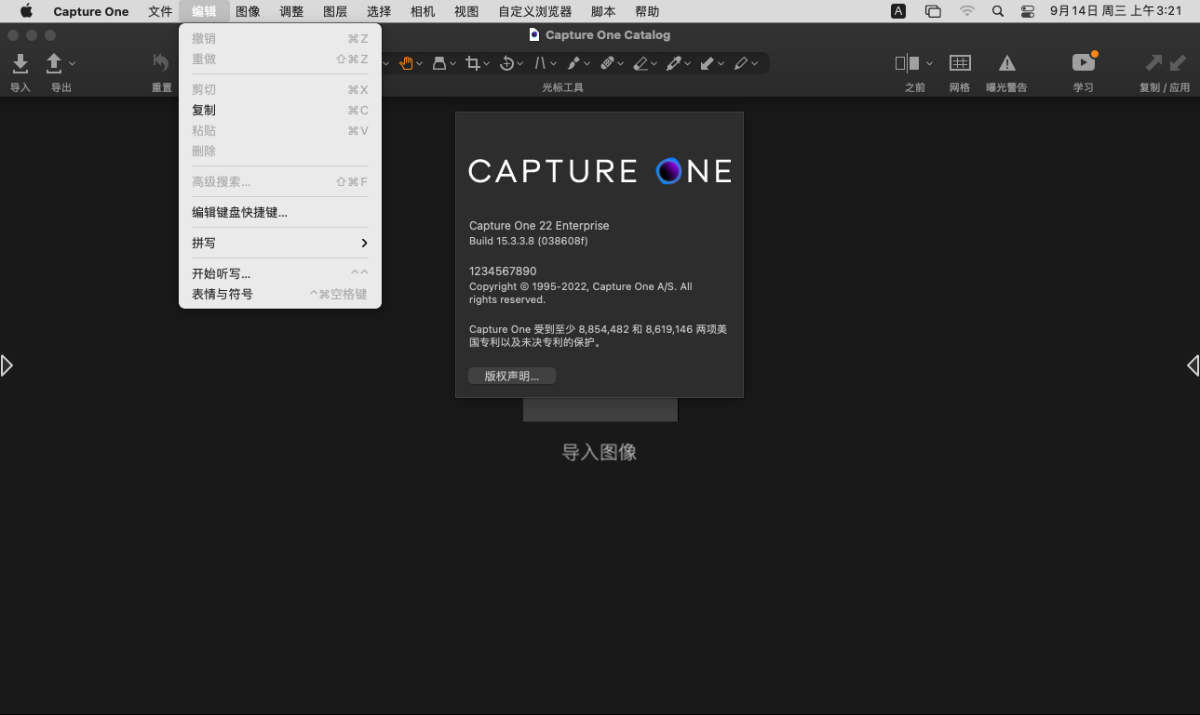
Task: Open the Apple menu
Action: (x=26, y=11)
